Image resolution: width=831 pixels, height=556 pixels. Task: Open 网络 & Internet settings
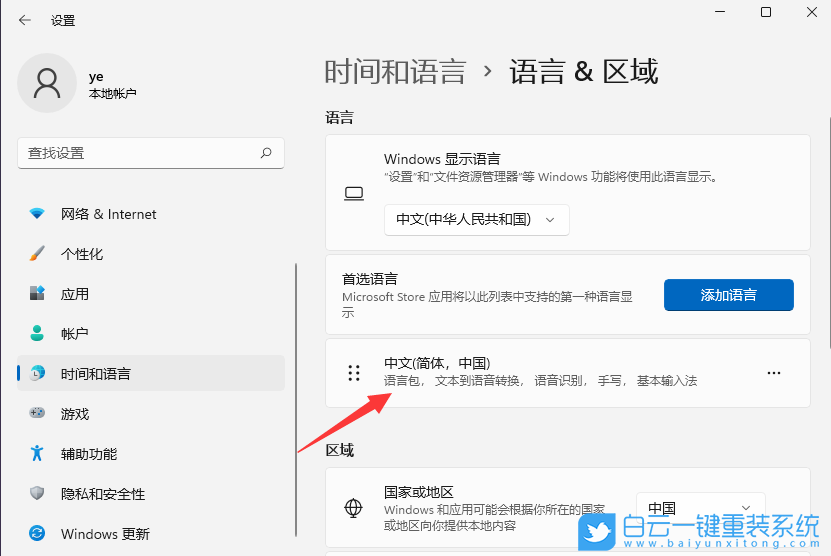pyautogui.click(x=151, y=214)
